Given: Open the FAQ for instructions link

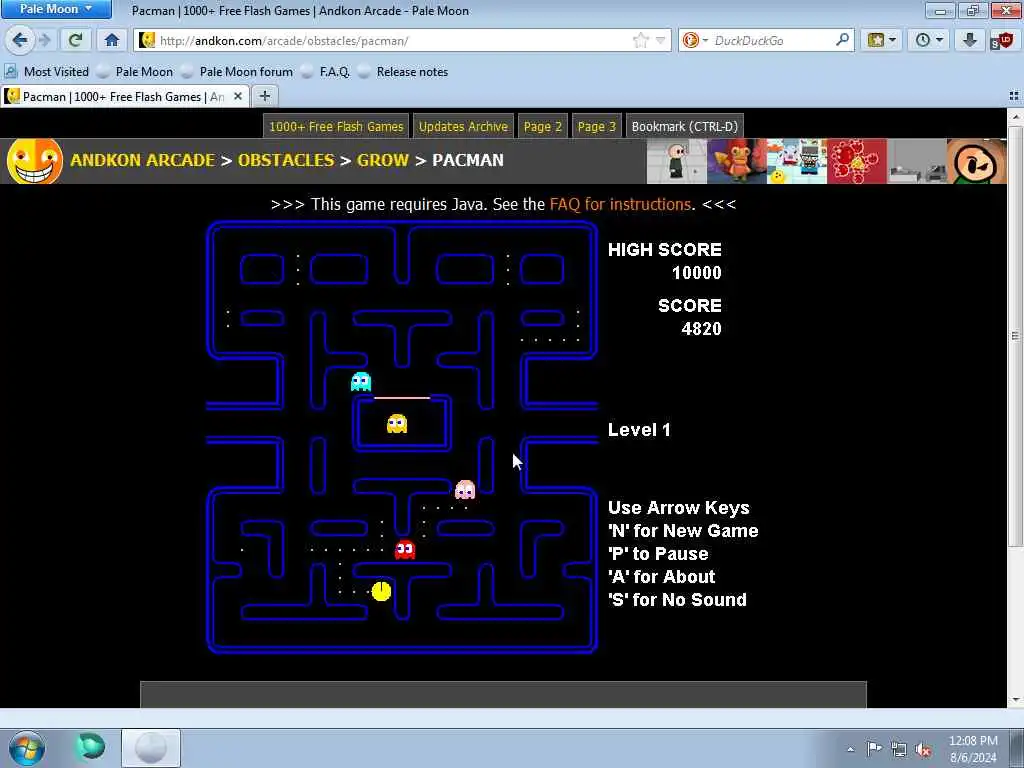Looking at the screenshot, I should (x=620, y=204).
